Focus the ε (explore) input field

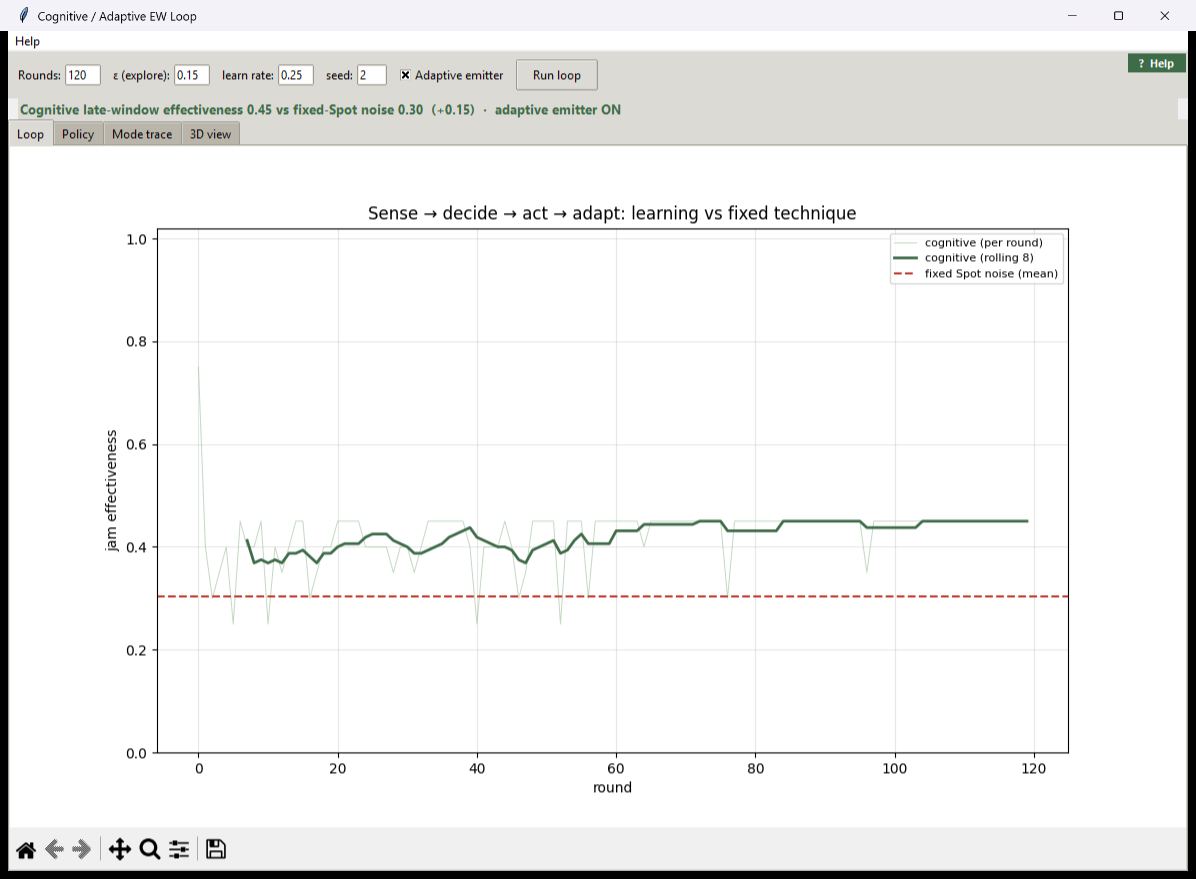click(x=191, y=75)
